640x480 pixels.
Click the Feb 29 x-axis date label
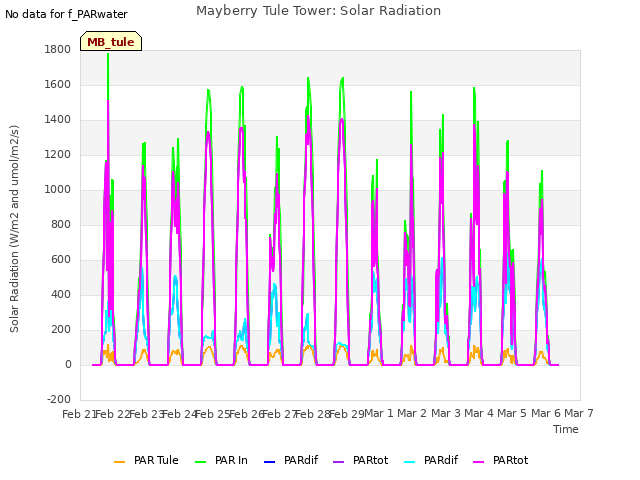(x=347, y=414)
